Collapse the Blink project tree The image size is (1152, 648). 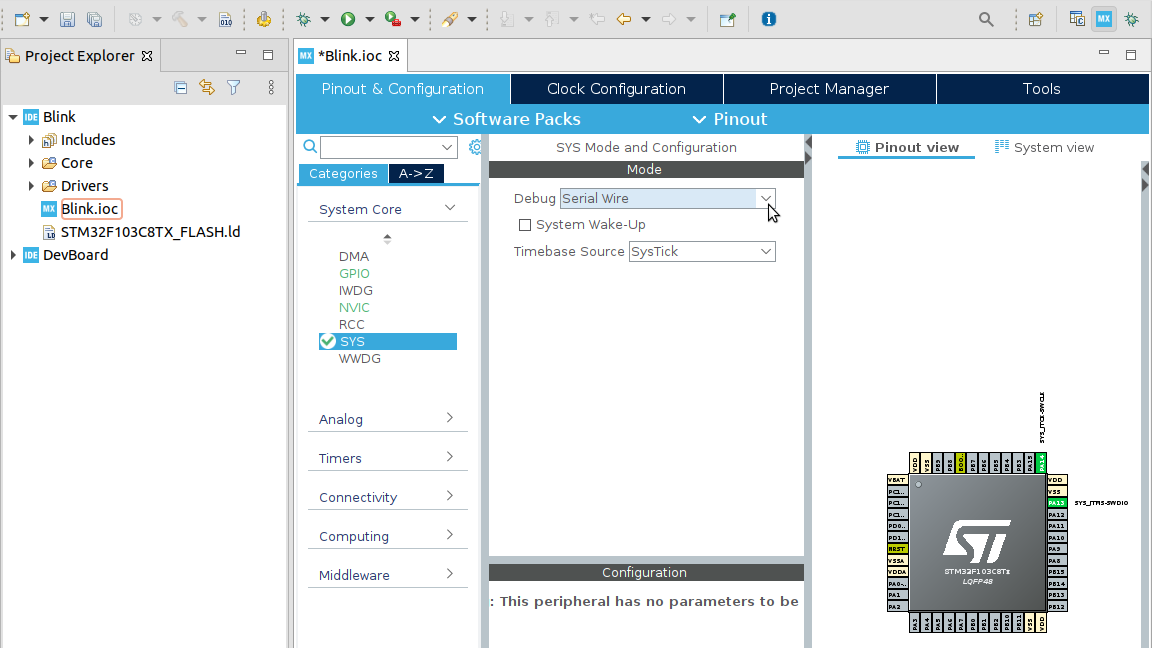(x=12, y=117)
